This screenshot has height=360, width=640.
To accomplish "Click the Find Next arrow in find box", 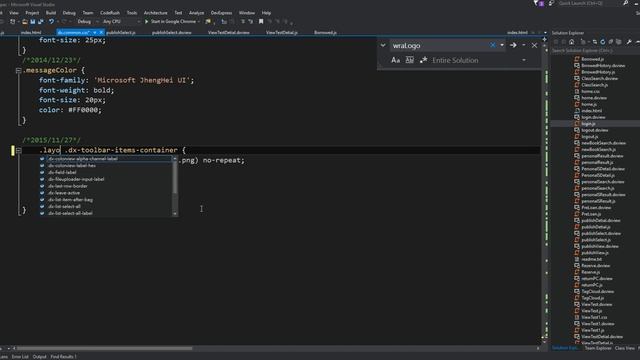I will (513, 45).
